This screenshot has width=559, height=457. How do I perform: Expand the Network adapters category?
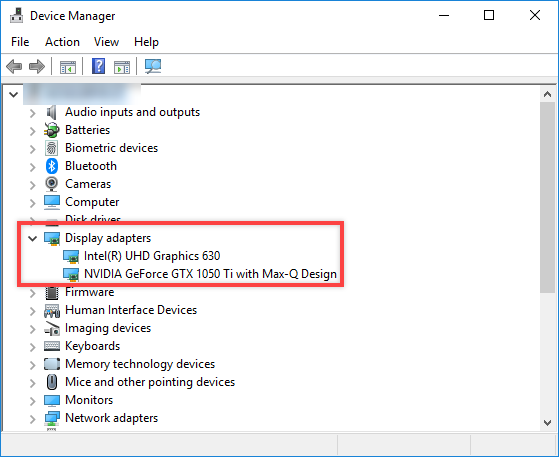(32, 419)
